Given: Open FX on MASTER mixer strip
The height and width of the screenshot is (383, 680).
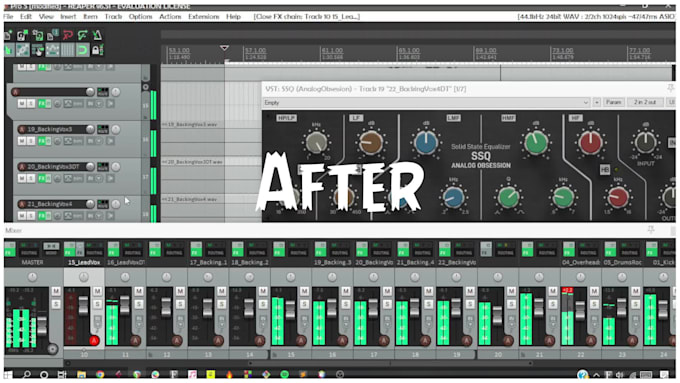Looking at the screenshot, I should 10,250.
